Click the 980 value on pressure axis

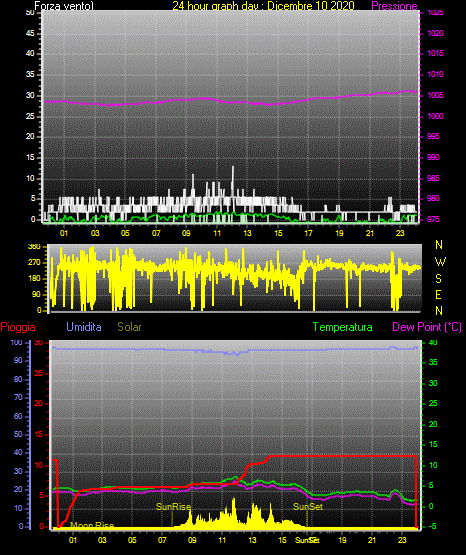pos(433,198)
